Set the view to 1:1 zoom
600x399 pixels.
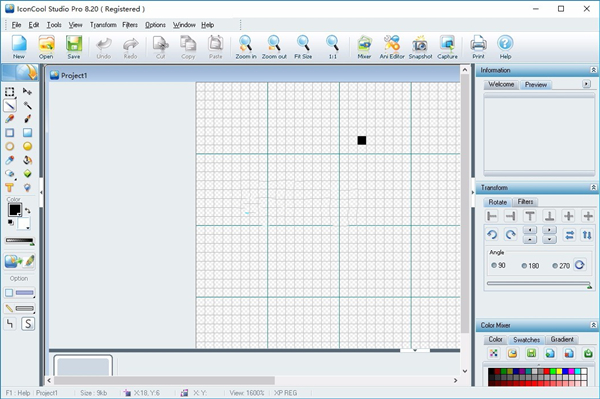point(333,47)
